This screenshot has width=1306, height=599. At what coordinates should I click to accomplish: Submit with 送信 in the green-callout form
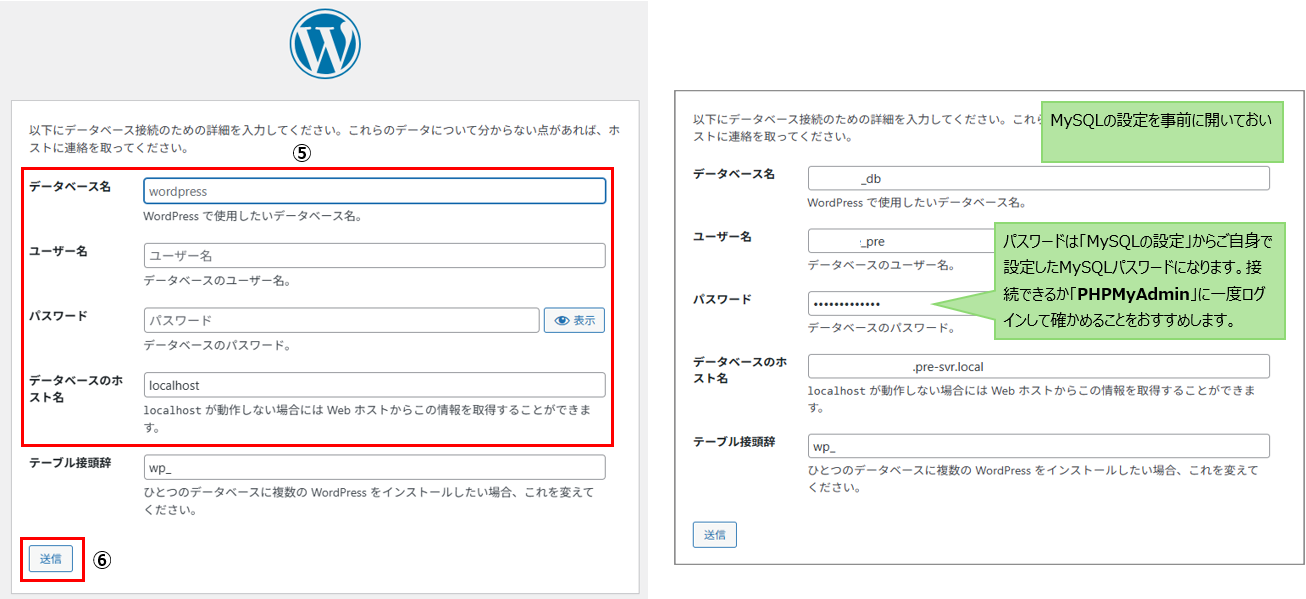tap(714, 535)
